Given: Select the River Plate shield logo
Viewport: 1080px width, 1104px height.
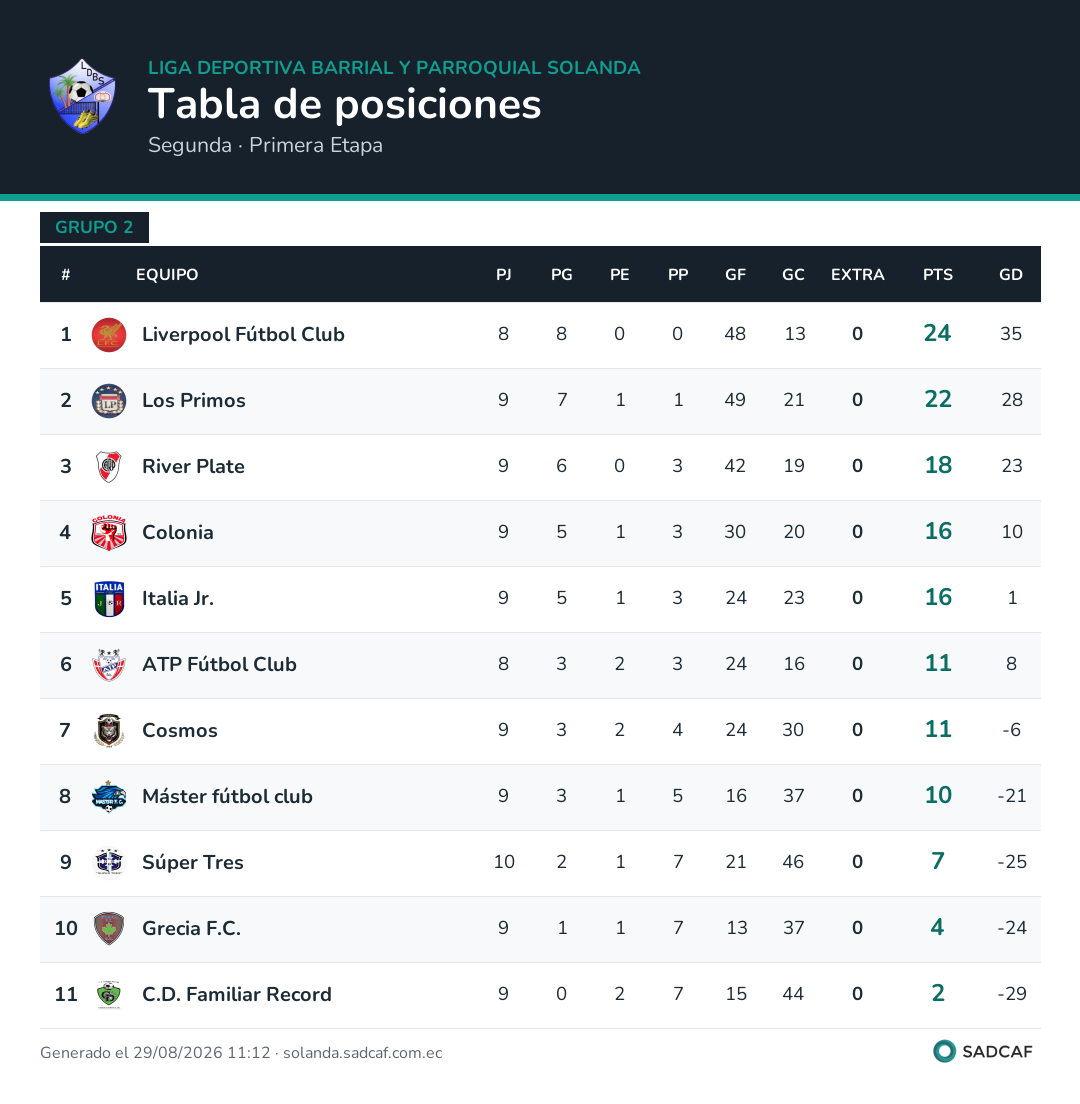Looking at the screenshot, I should pyautogui.click(x=109, y=466).
